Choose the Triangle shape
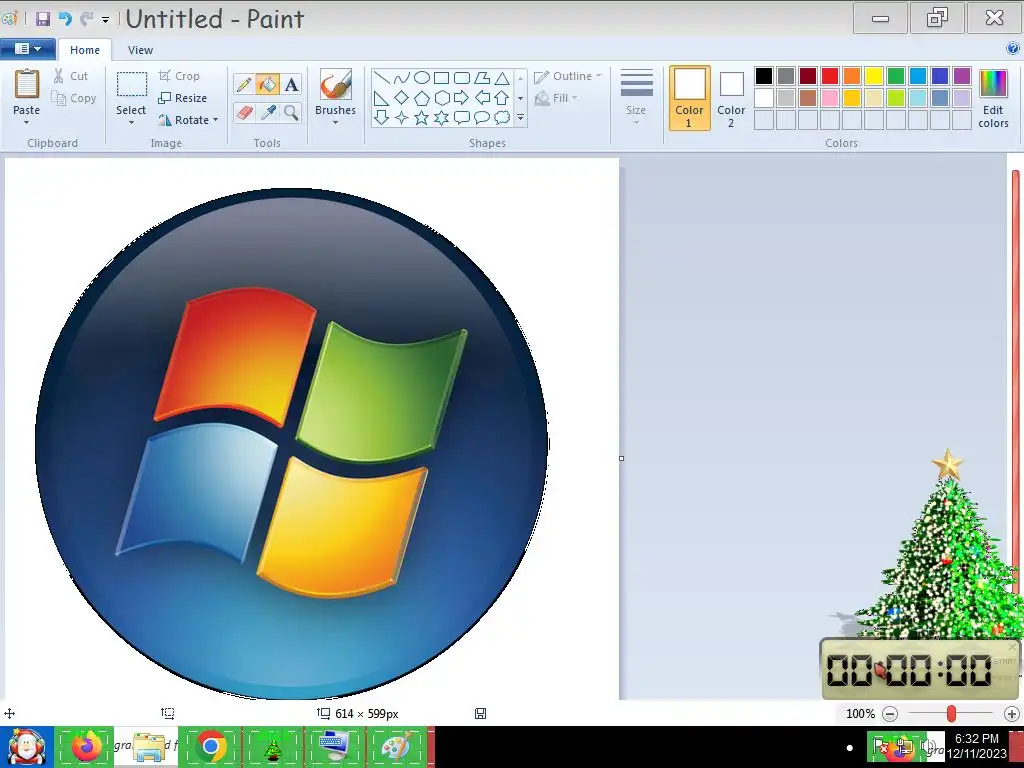 [502, 78]
